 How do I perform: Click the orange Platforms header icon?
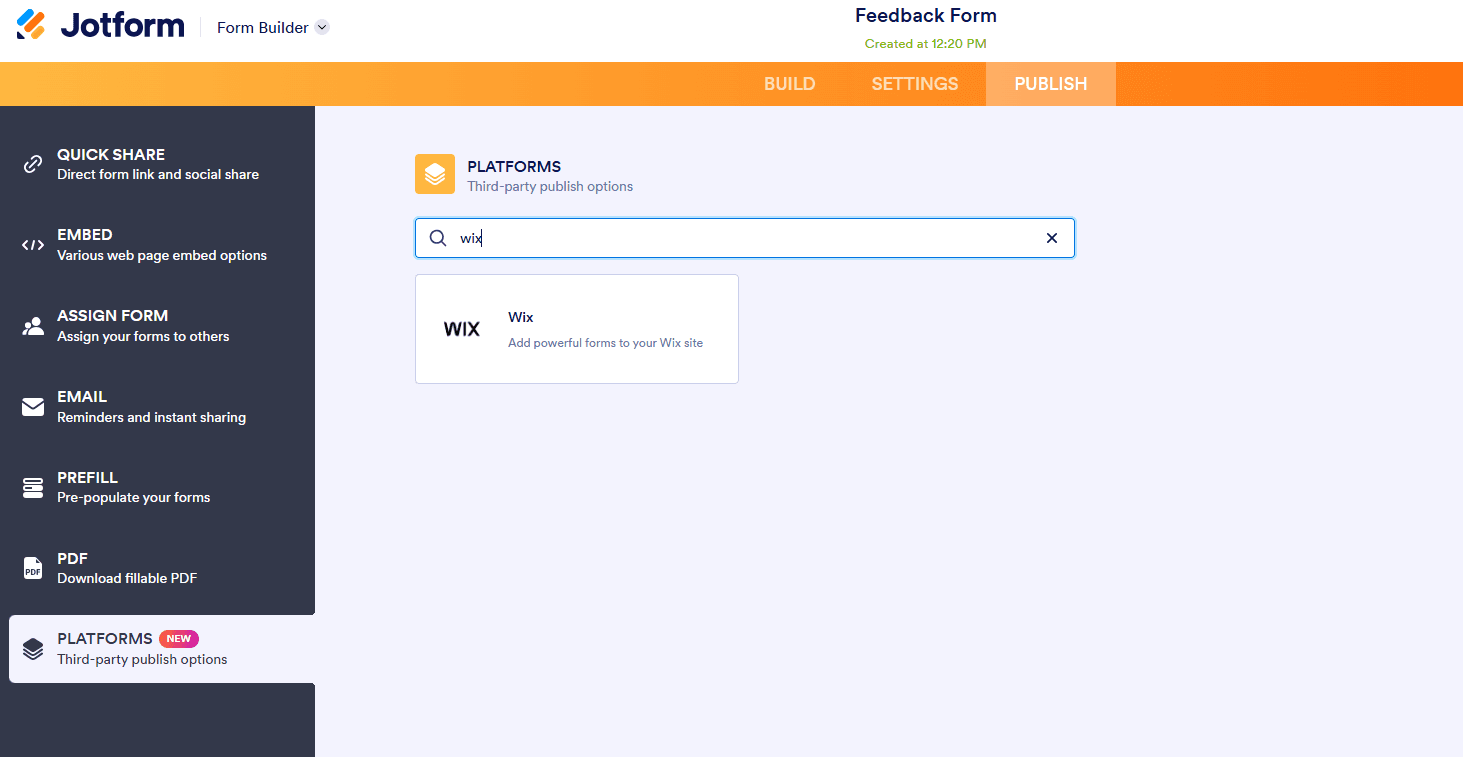(x=434, y=173)
